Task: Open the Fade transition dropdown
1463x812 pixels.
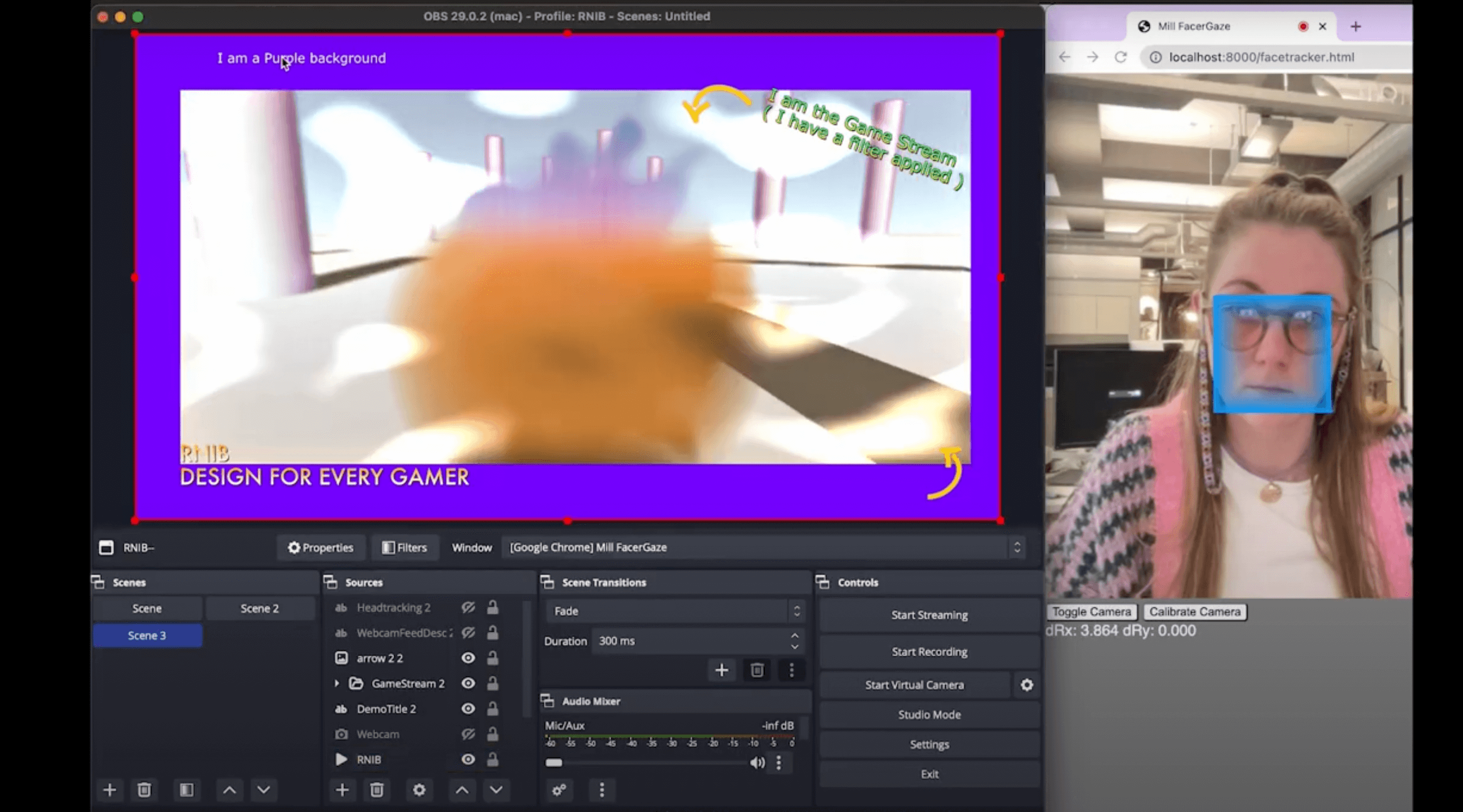Action: point(675,611)
